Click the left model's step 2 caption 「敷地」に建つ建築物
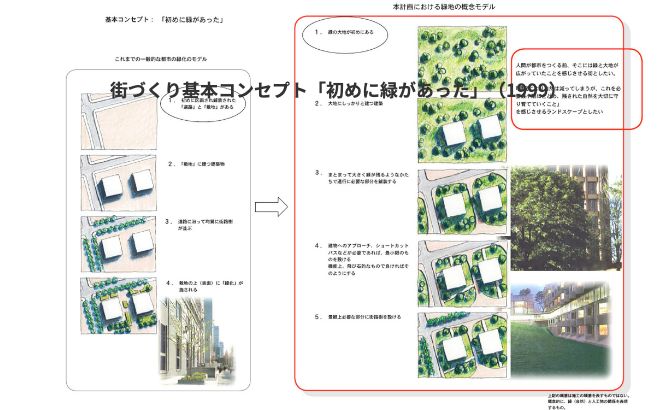The width and height of the screenshot is (660, 410). 207,163
